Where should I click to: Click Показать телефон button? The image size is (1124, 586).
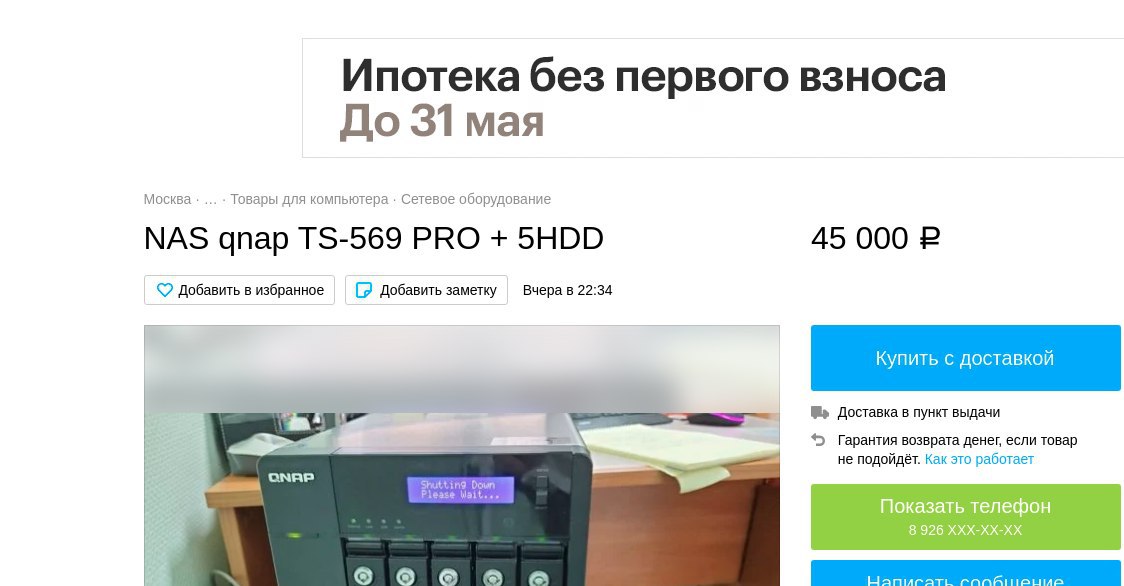[x=966, y=517]
